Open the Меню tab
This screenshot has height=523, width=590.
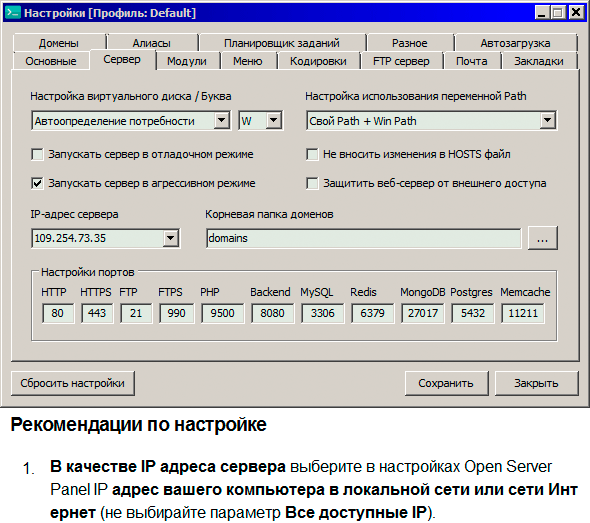tap(248, 61)
